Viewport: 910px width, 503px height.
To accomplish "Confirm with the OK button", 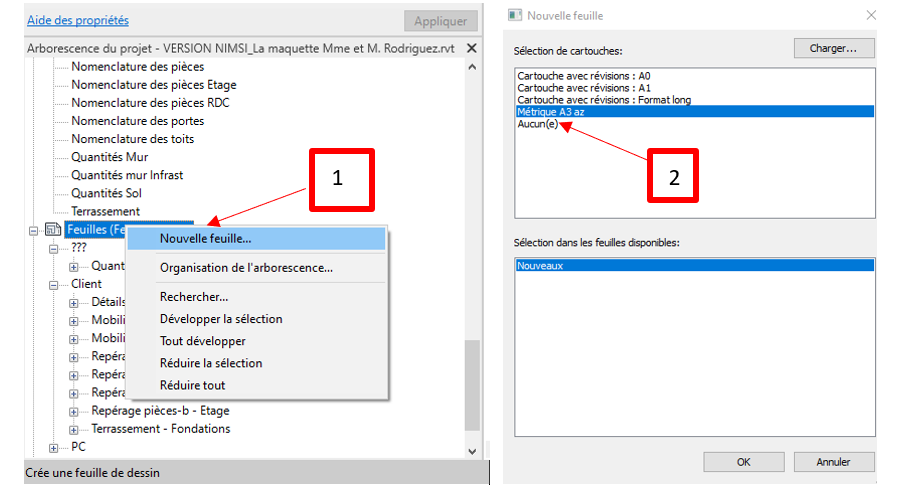I will [x=743, y=462].
